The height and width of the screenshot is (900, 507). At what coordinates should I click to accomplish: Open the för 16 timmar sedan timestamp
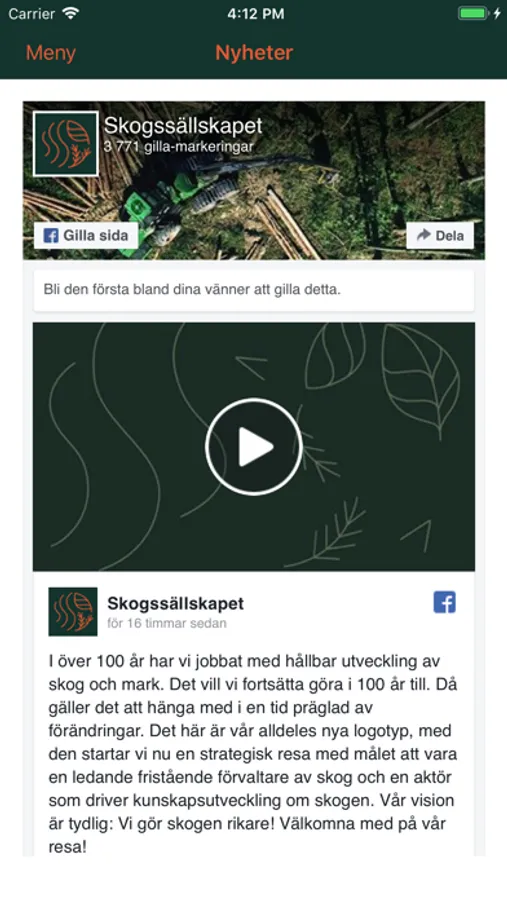[167, 623]
